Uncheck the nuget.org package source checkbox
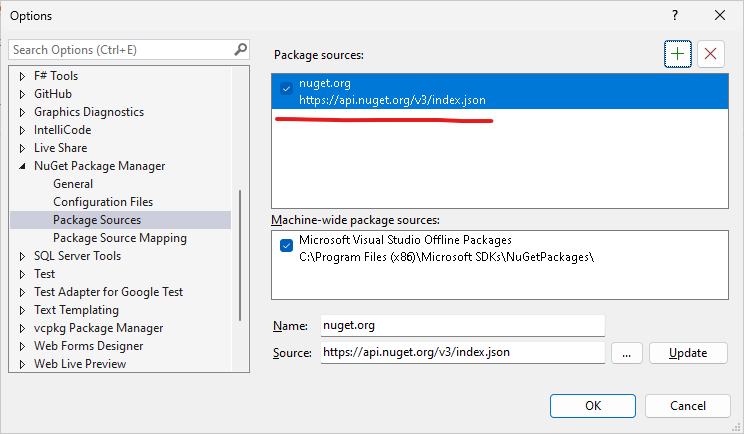 tap(287, 89)
